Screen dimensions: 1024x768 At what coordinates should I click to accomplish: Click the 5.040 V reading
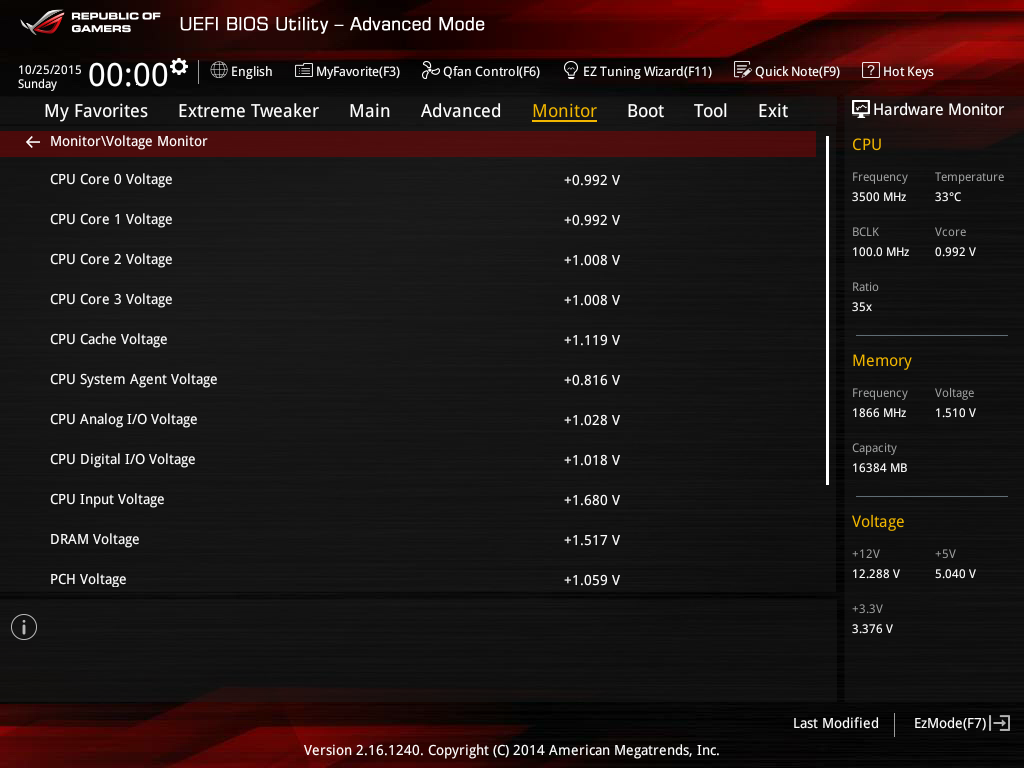(x=955, y=573)
